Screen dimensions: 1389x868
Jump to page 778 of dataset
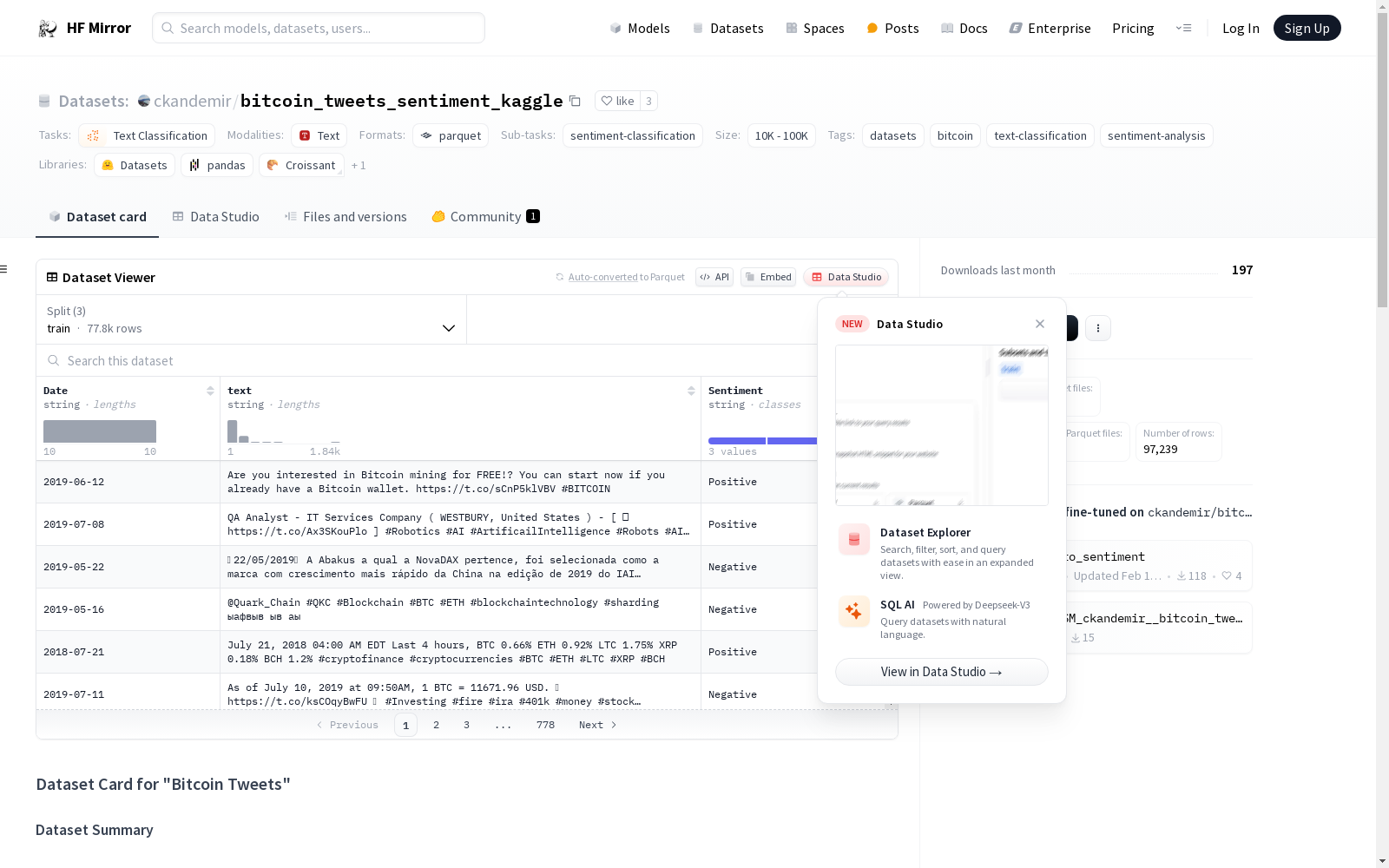click(545, 725)
